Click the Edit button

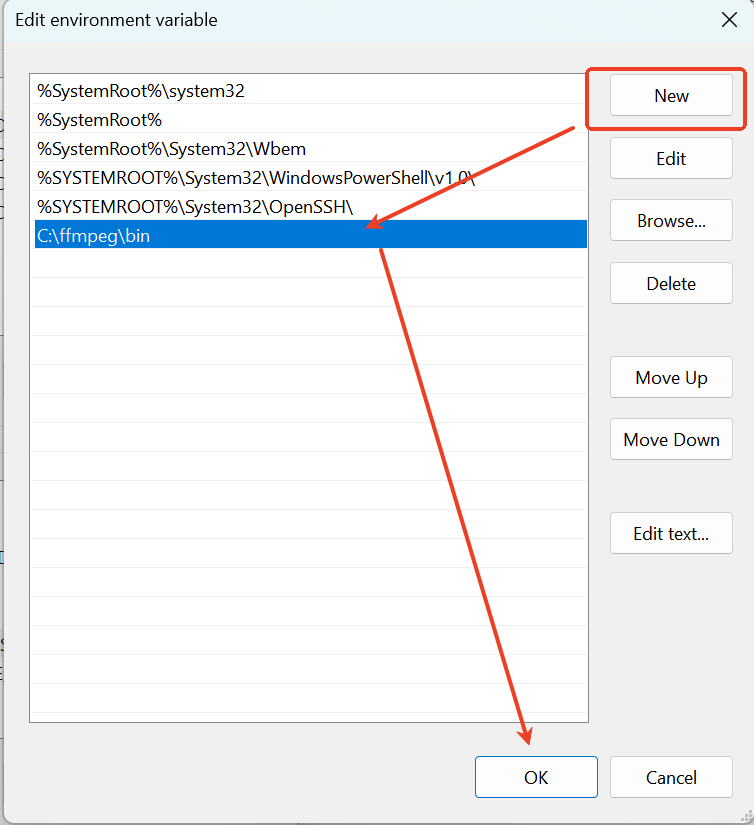[x=671, y=158]
